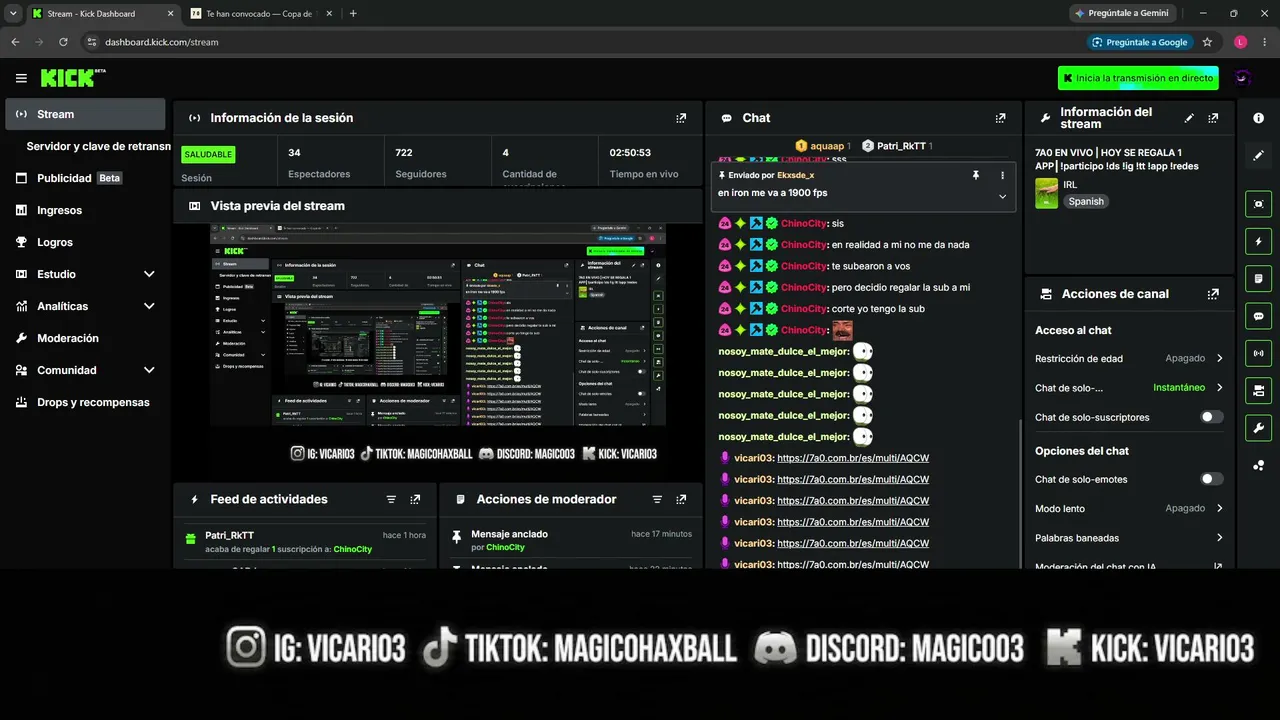Click the info icon in right toolbar
The height and width of the screenshot is (720, 1280).
coord(1258,118)
